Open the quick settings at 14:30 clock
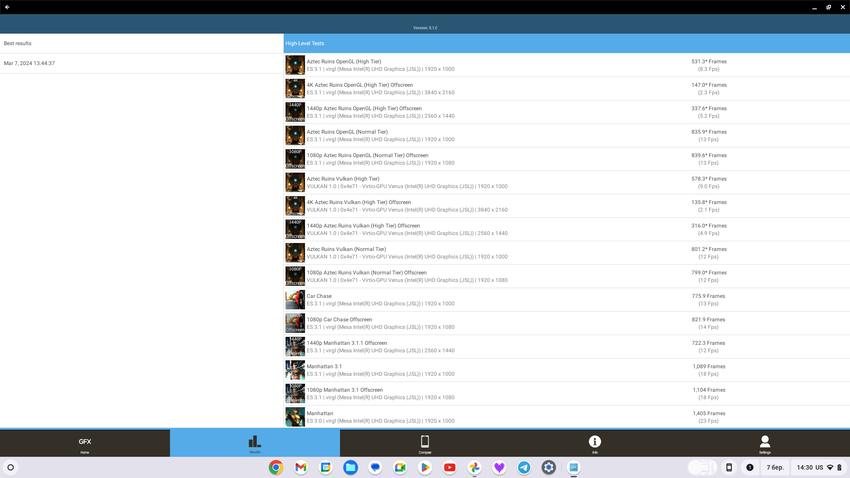 [817, 467]
